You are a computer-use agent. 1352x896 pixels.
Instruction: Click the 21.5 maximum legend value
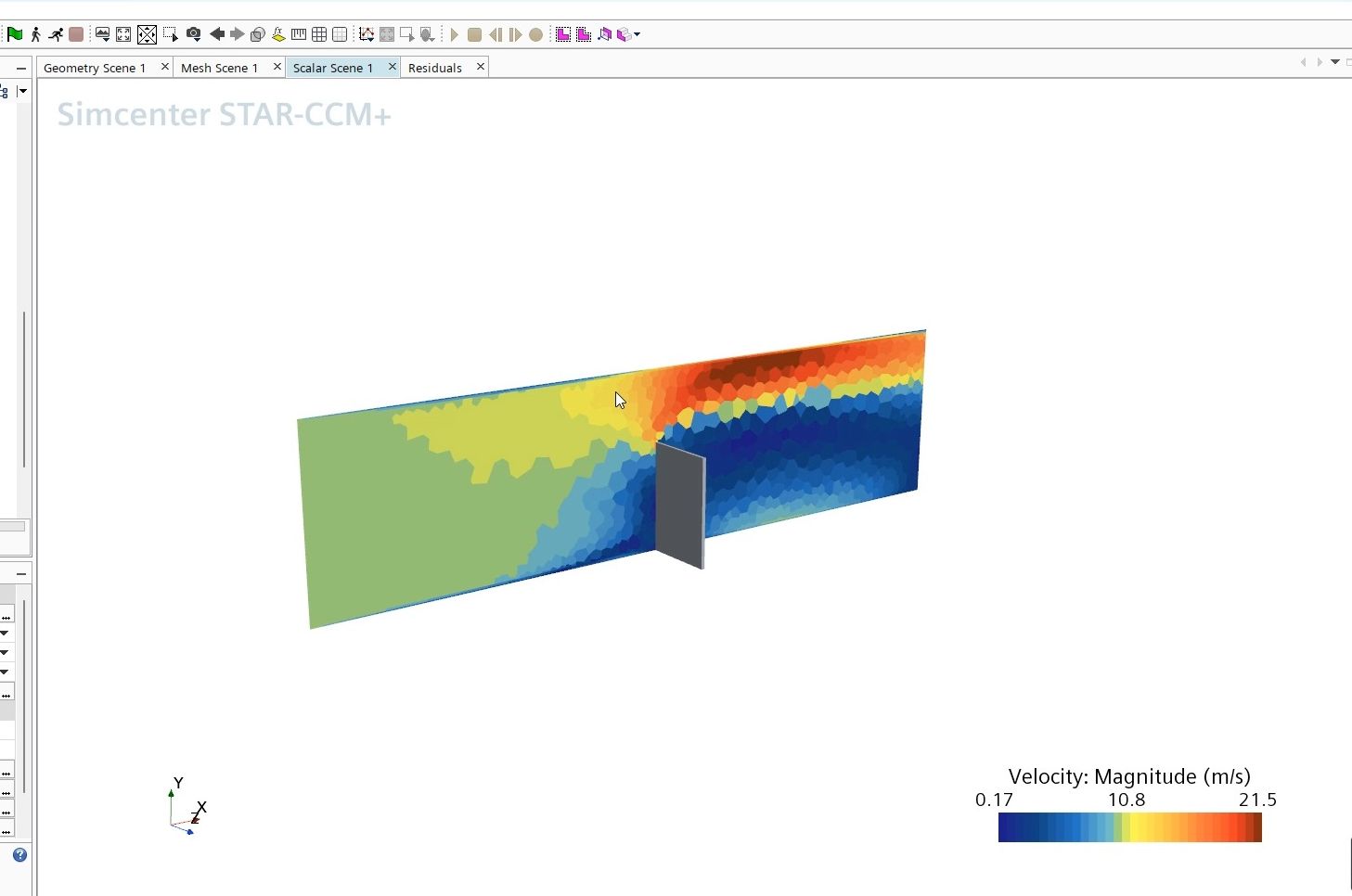(x=1257, y=800)
